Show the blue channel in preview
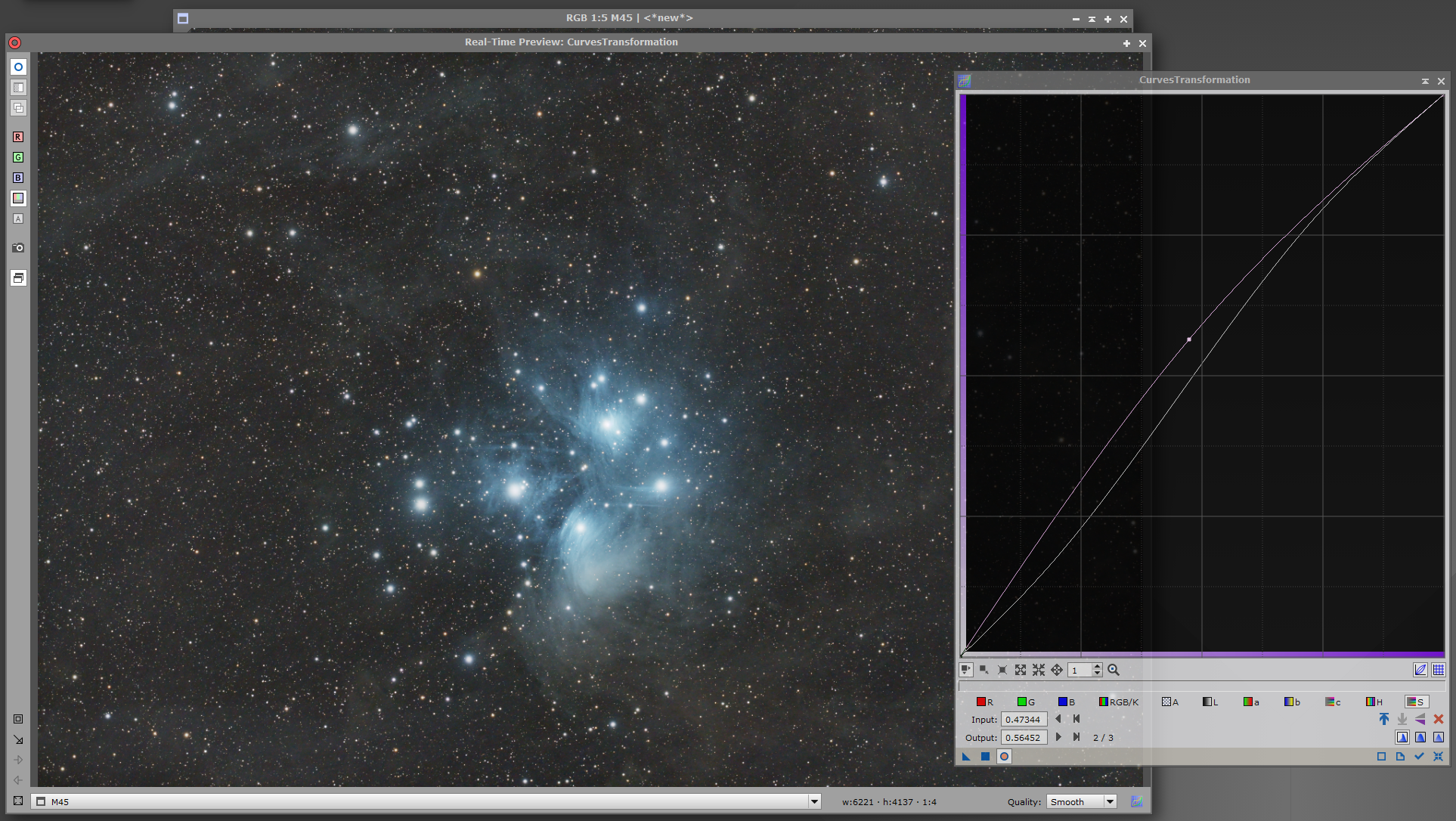 pyautogui.click(x=18, y=178)
